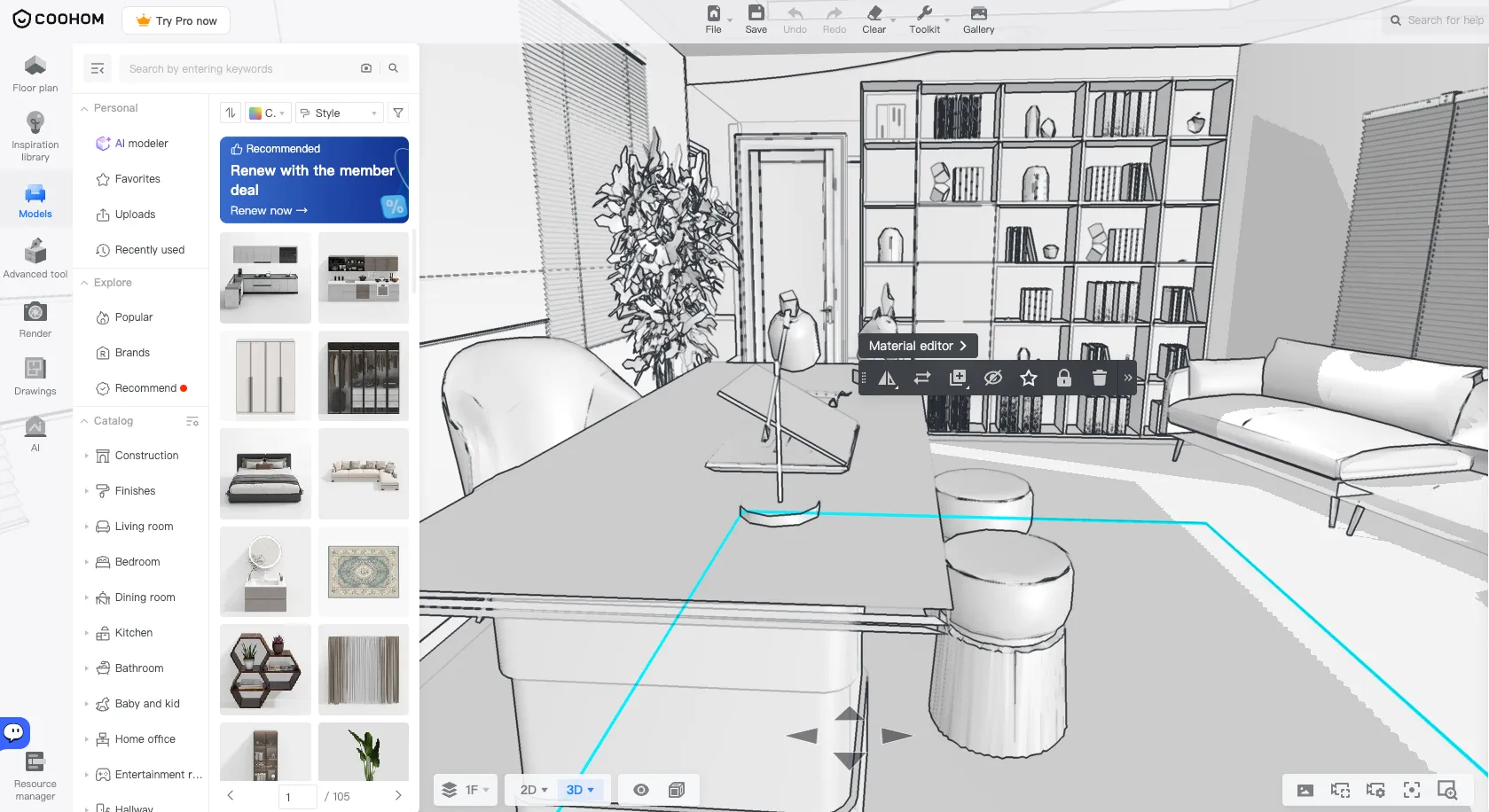Image resolution: width=1489 pixels, height=812 pixels.
Task: Open the 1F floor selector dropdown
Action: point(466,790)
